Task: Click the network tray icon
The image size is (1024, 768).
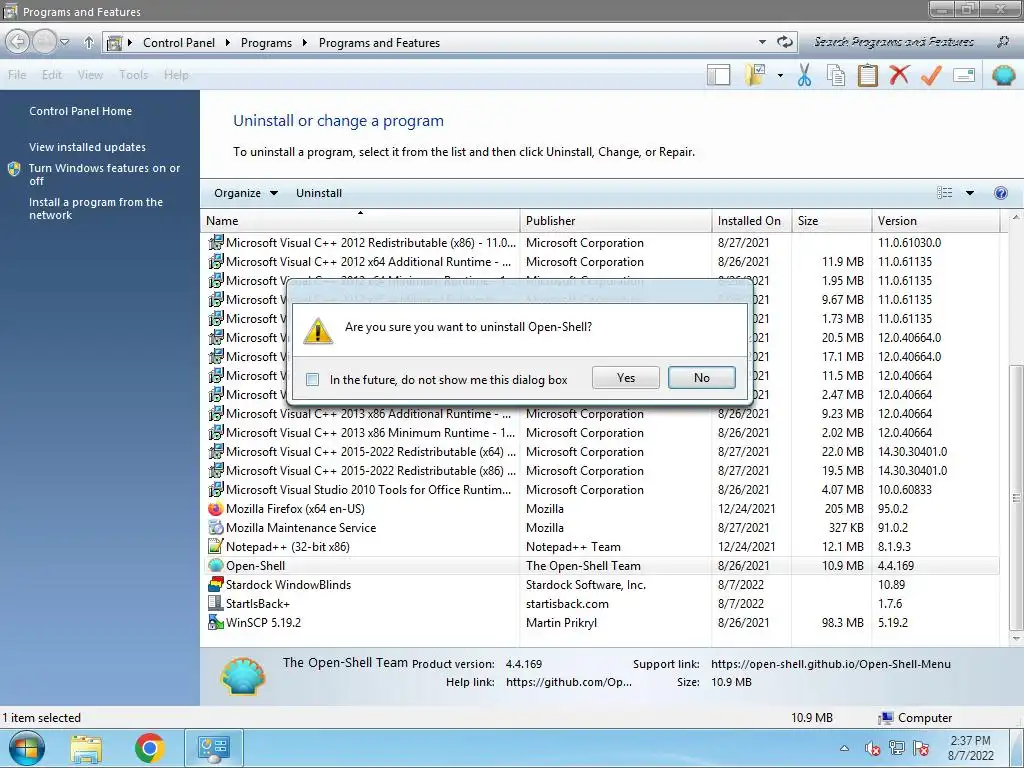Action: click(897, 748)
